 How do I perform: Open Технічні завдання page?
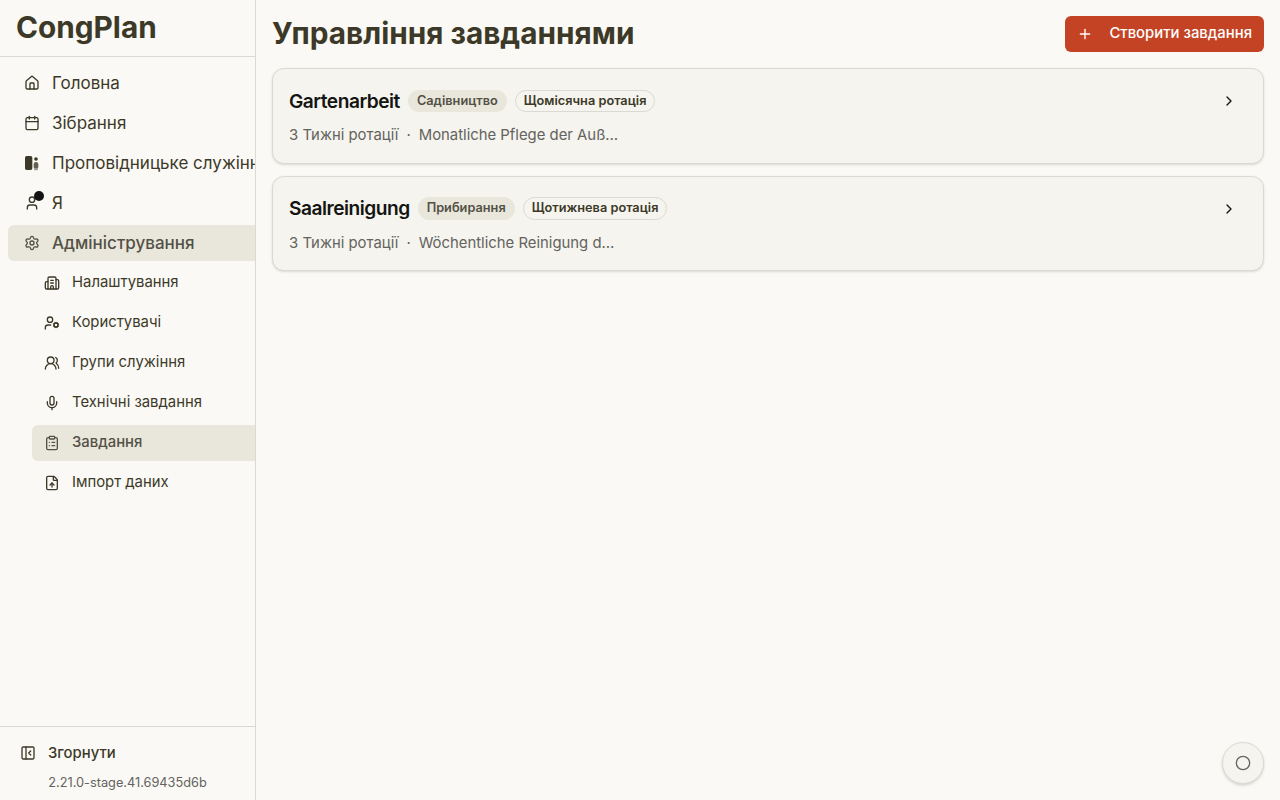tap(144, 403)
